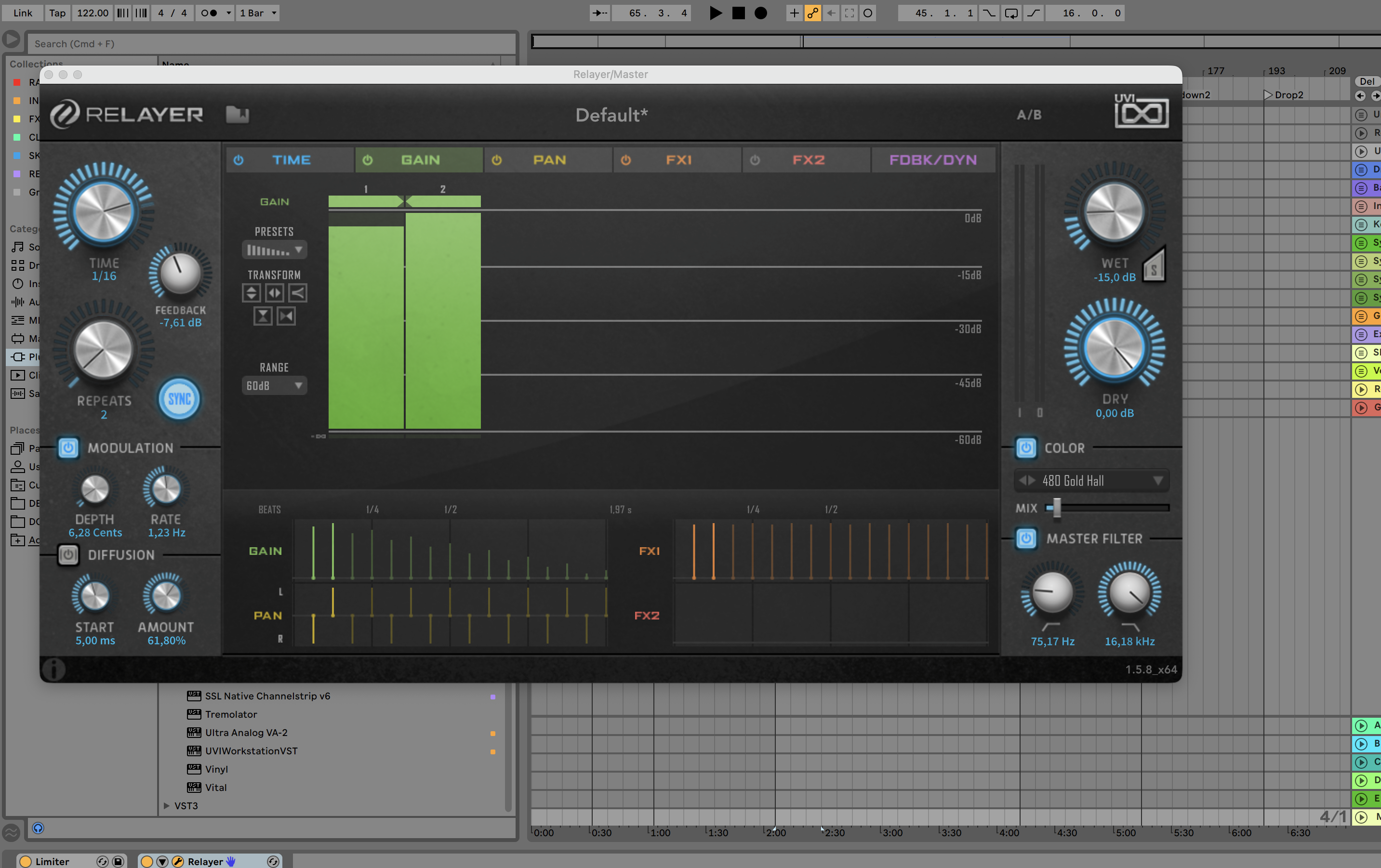Image resolution: width=1381 pixels, height=868 pixels.
Task: Click the Relayer device hand icon
Action: point(231,861)
